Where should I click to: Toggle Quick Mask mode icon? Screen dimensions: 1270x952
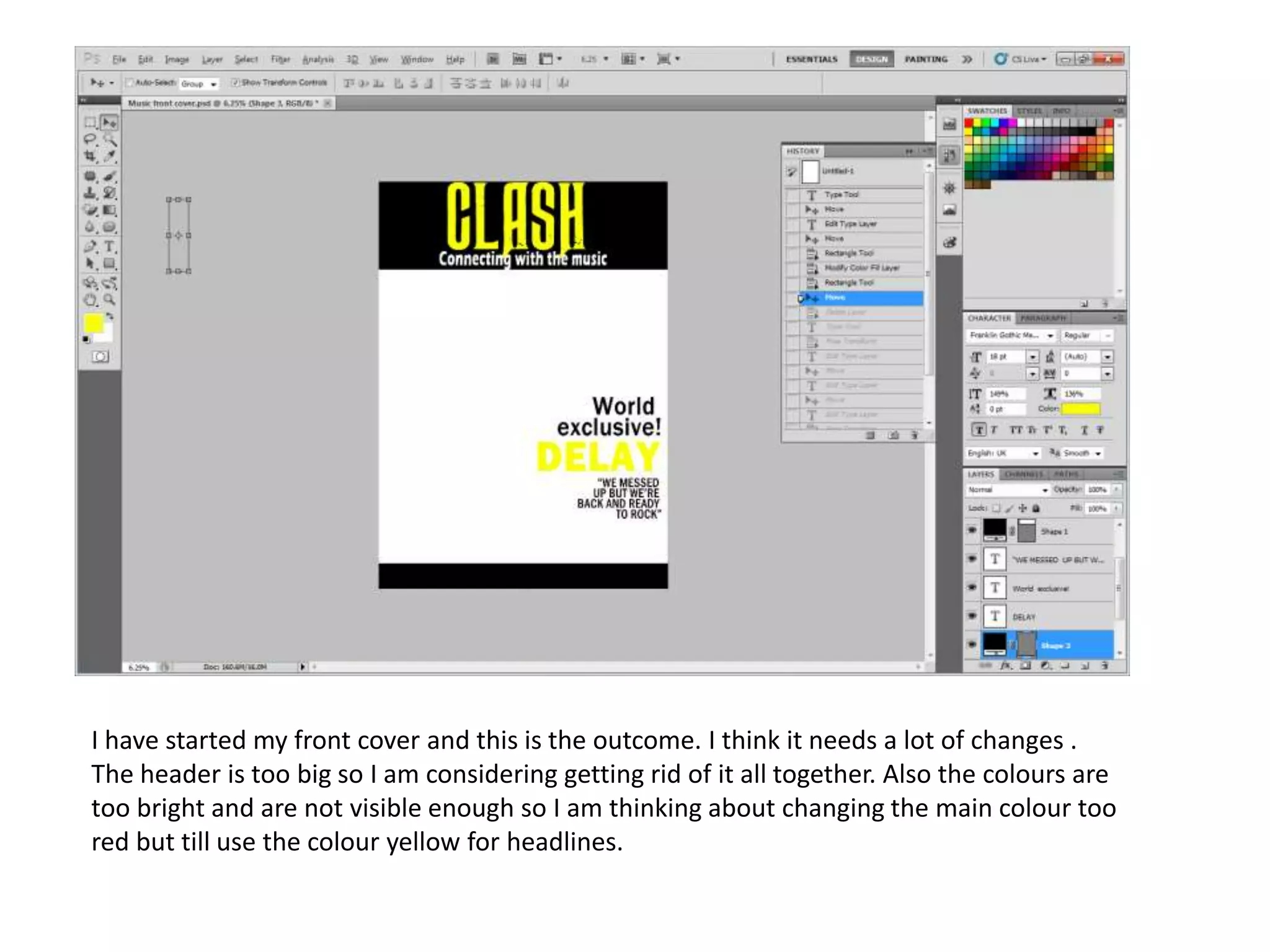click(100, 356)
